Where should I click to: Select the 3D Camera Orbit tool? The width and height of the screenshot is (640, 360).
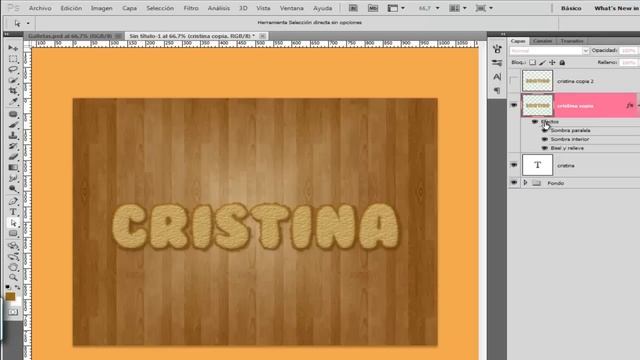pos(13,257)
